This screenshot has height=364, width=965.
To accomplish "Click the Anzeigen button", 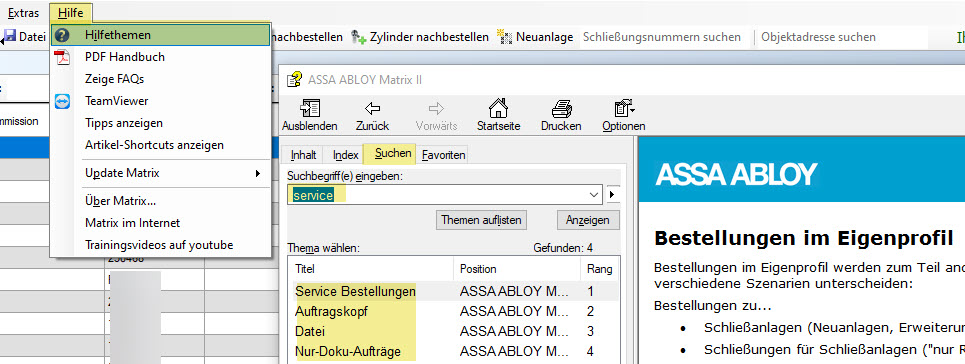I will tap(588, 220).
